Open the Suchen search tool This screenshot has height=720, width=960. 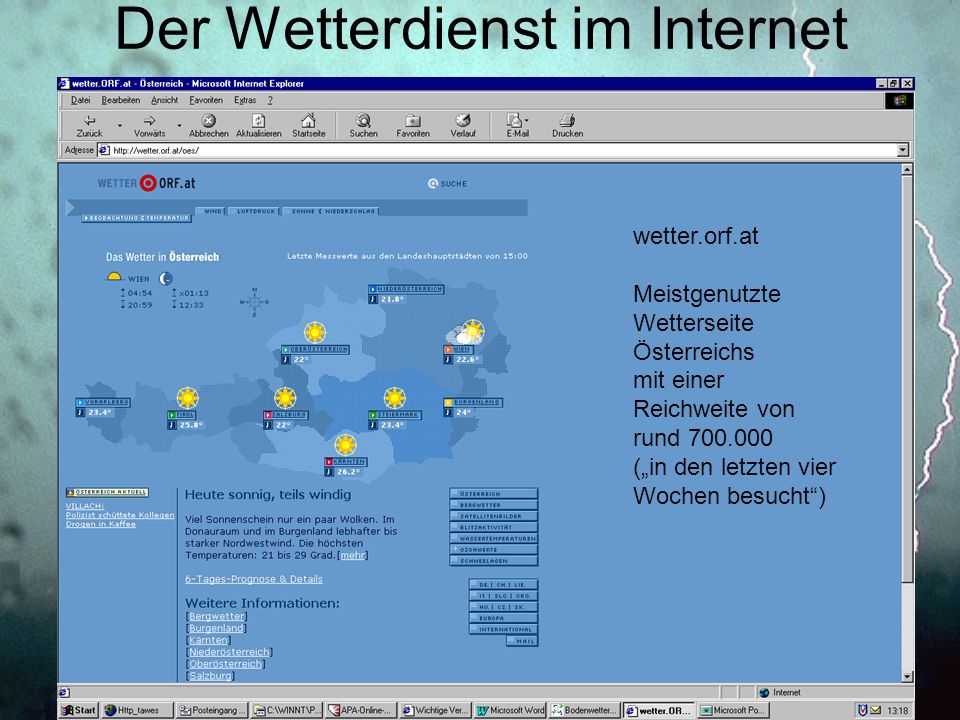pos(363,126)
